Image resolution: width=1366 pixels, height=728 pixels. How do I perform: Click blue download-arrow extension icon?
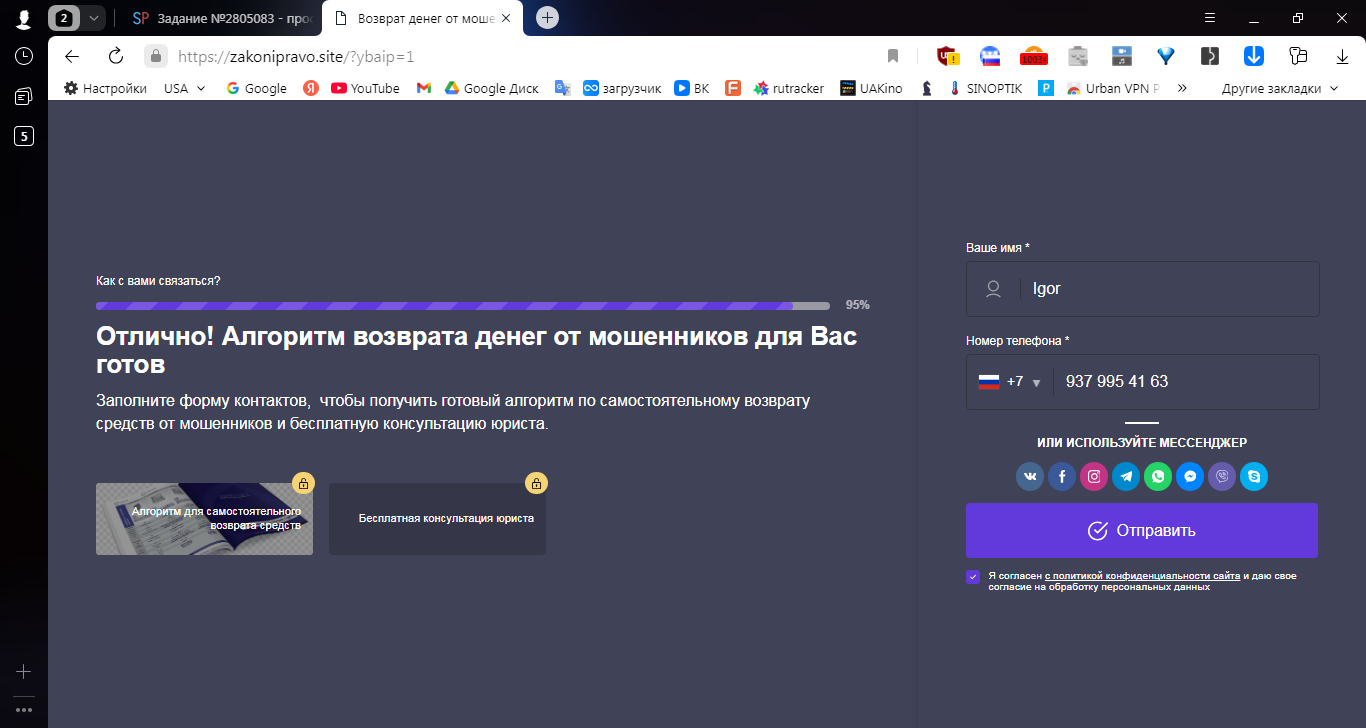[1254, 56]
